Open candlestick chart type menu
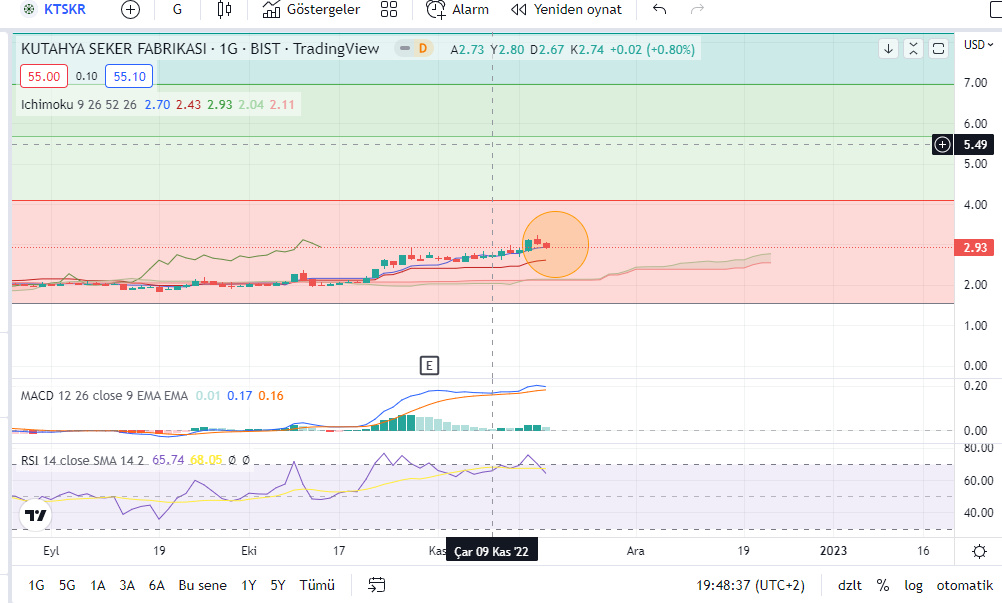The width and height of the screenshot is (1002, 603). point(224,10)
